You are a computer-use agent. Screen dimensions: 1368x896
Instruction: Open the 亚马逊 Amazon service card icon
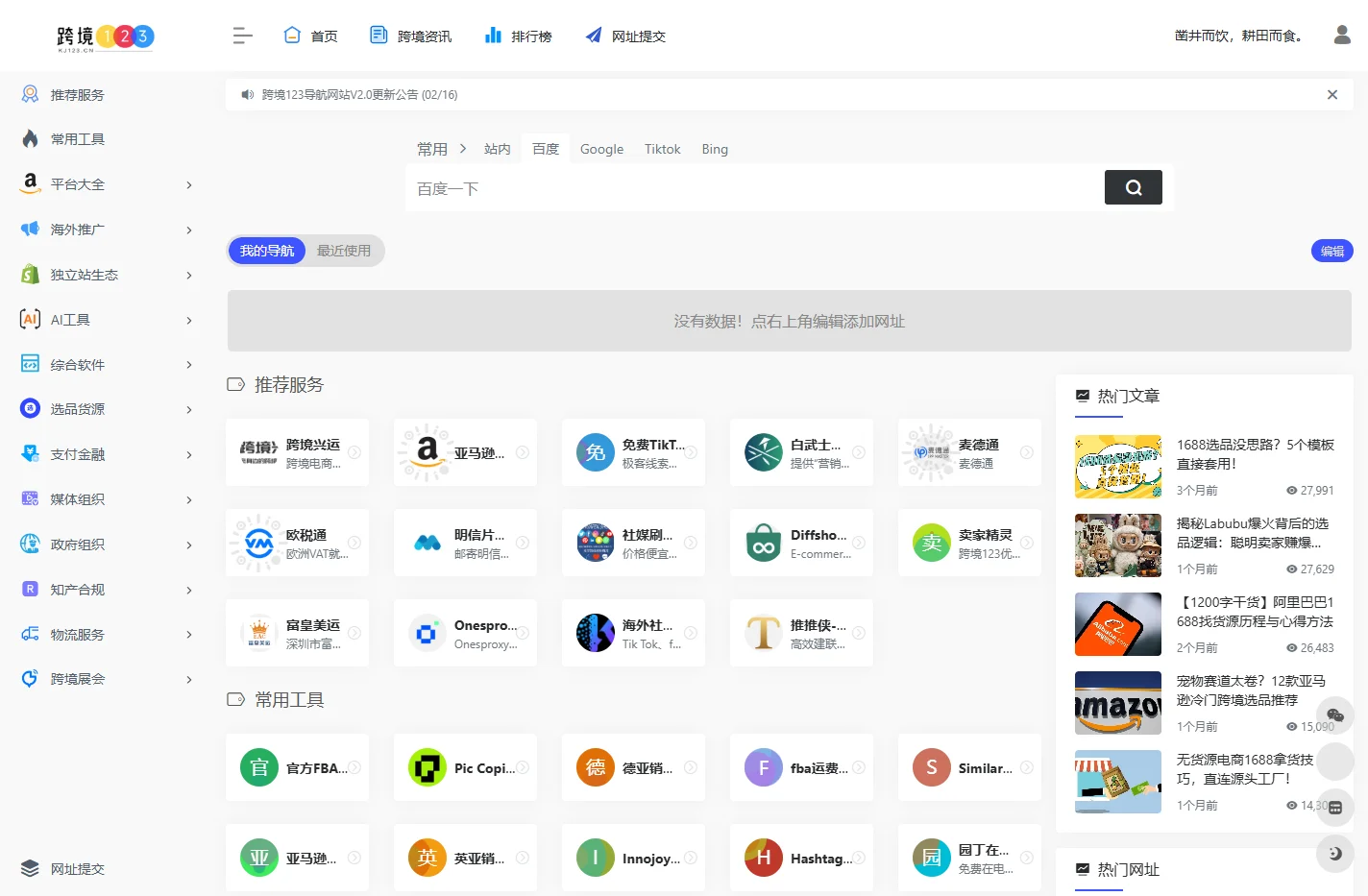click(x=427, y=452)
